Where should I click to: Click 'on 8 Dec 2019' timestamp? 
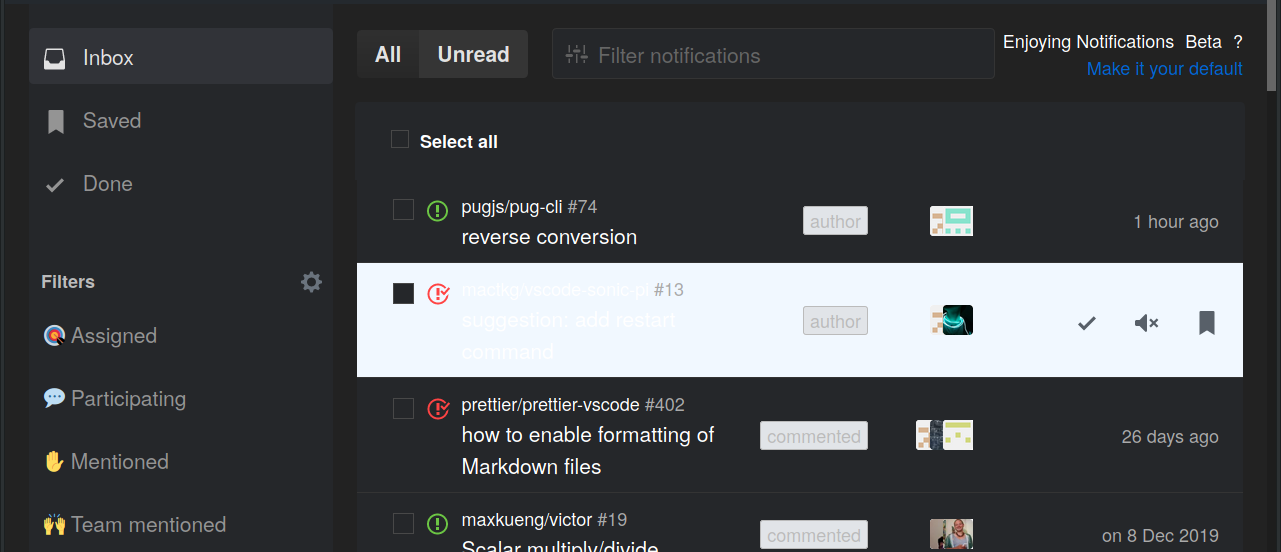(x=1160, y=536)
